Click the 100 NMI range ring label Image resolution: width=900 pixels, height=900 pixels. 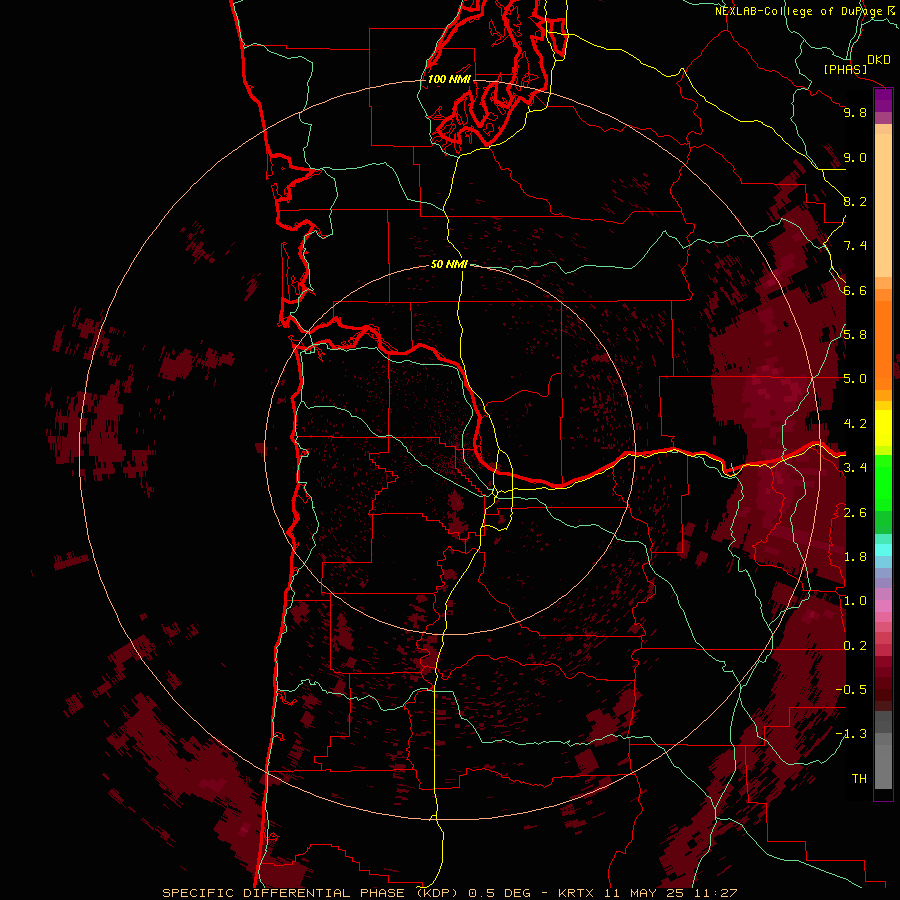[449, 79]
